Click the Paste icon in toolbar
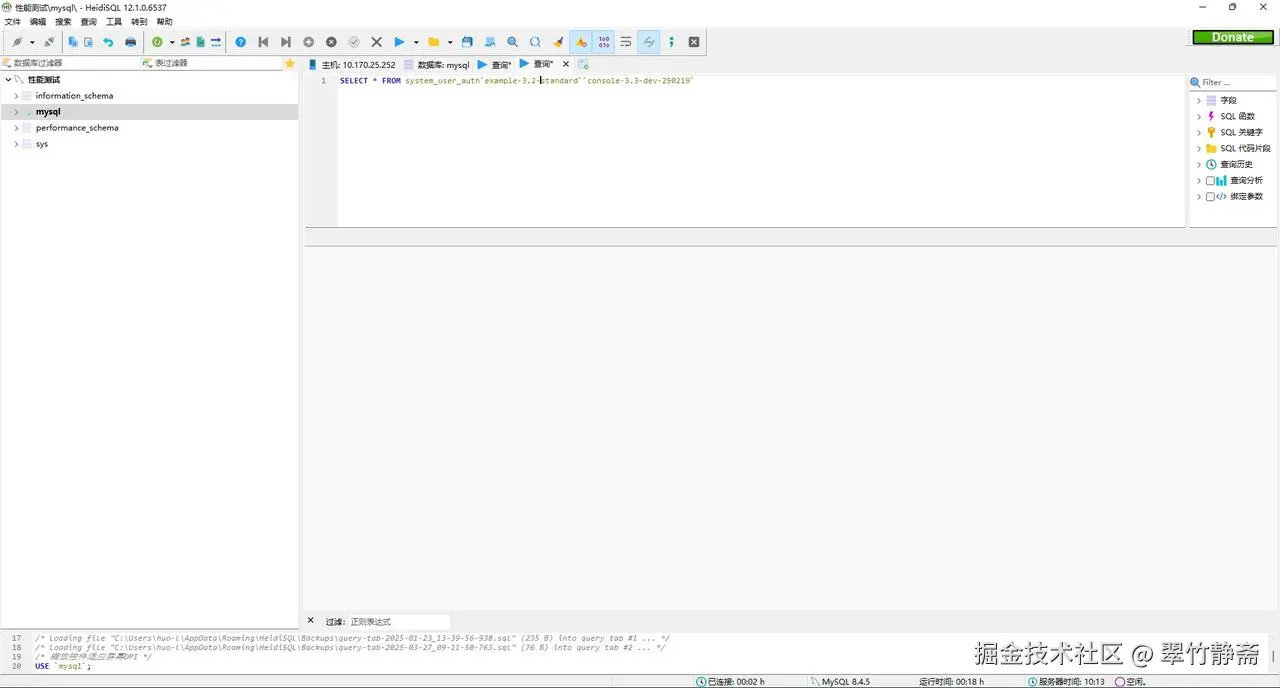 click(x=88, y=42)
